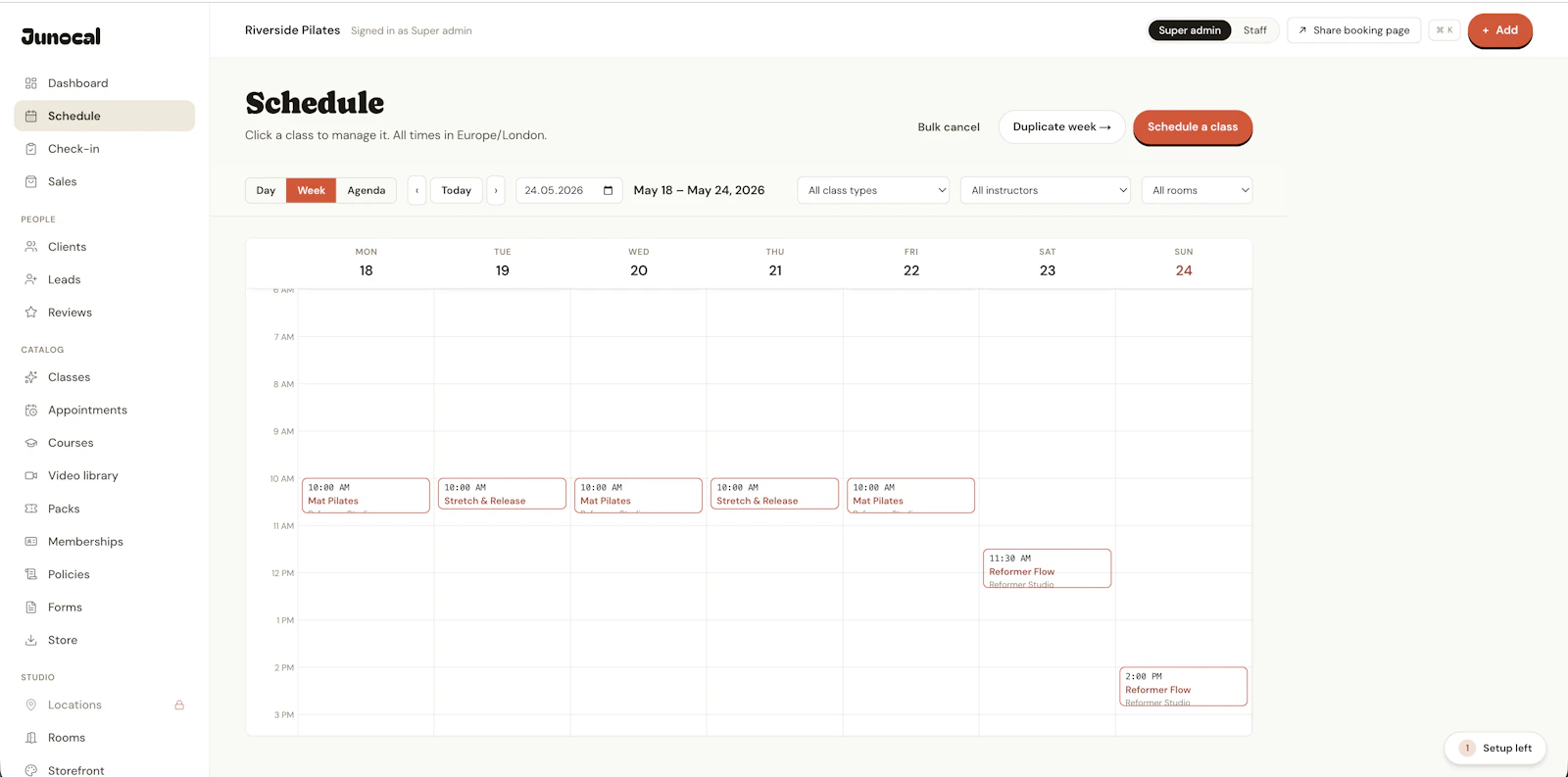Screen dimensions: 1568x777
Task: Click the Locations pin icon
Action: pyautogui.click(x=31, y=704)
